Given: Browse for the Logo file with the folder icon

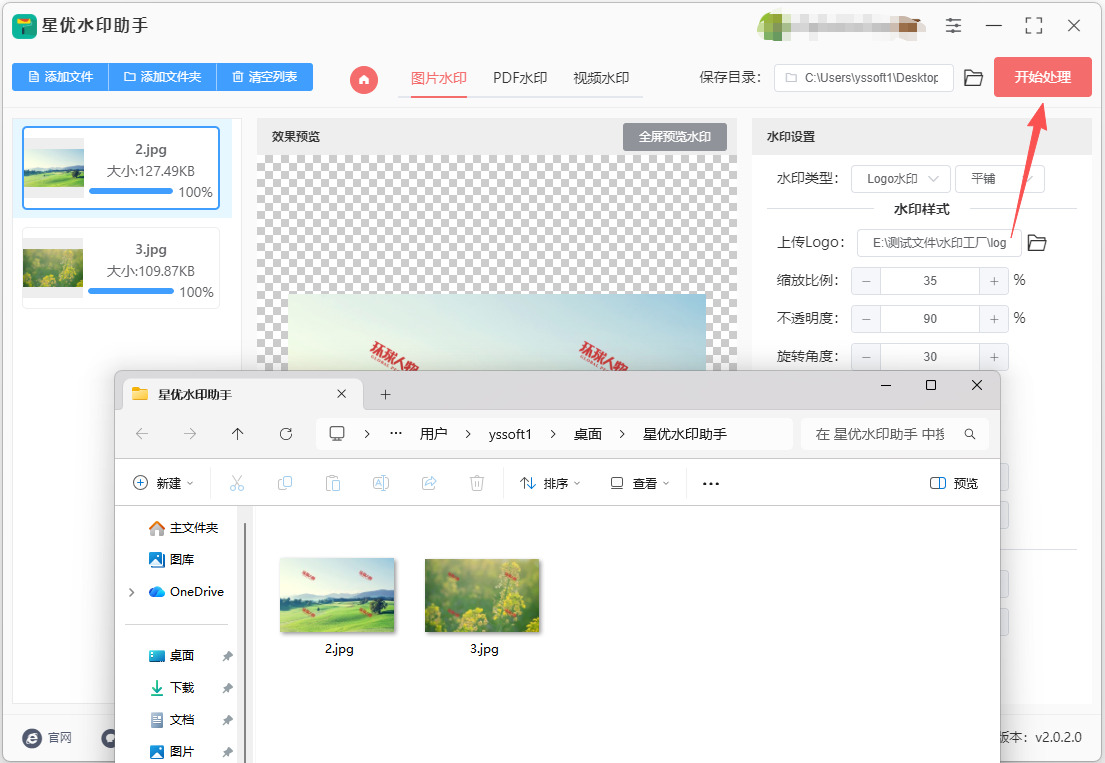Looking at the screenshot, I should pos(1037,243).
